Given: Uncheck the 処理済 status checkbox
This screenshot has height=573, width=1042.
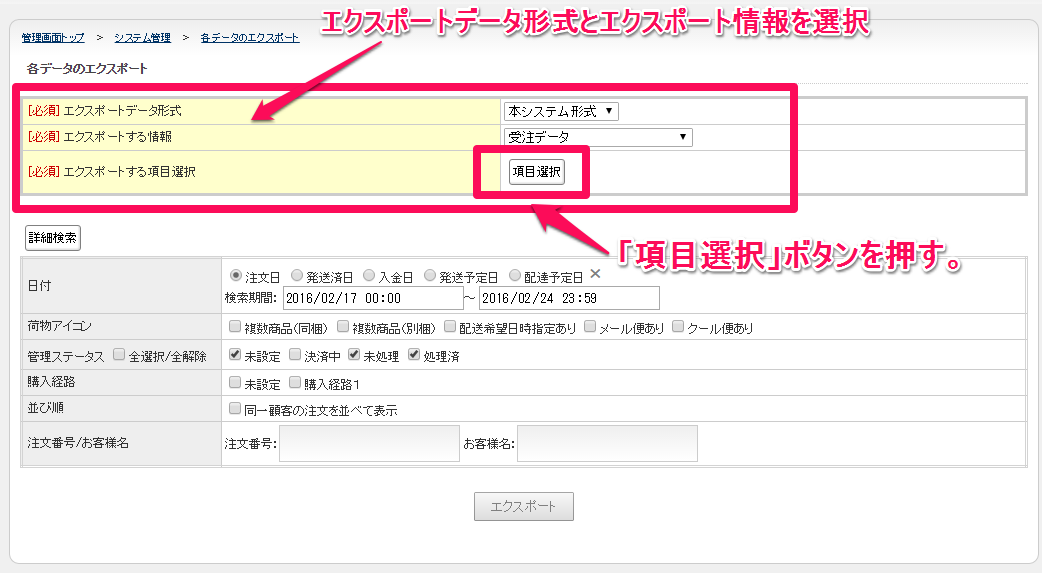Looking at the screenshot, I should (x=414, y=355).
